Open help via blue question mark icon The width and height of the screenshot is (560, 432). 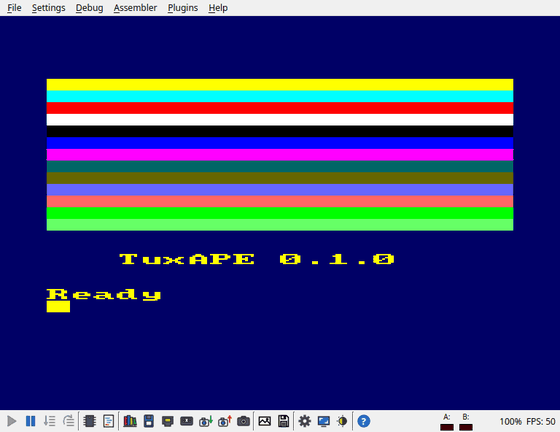(364, 421)
